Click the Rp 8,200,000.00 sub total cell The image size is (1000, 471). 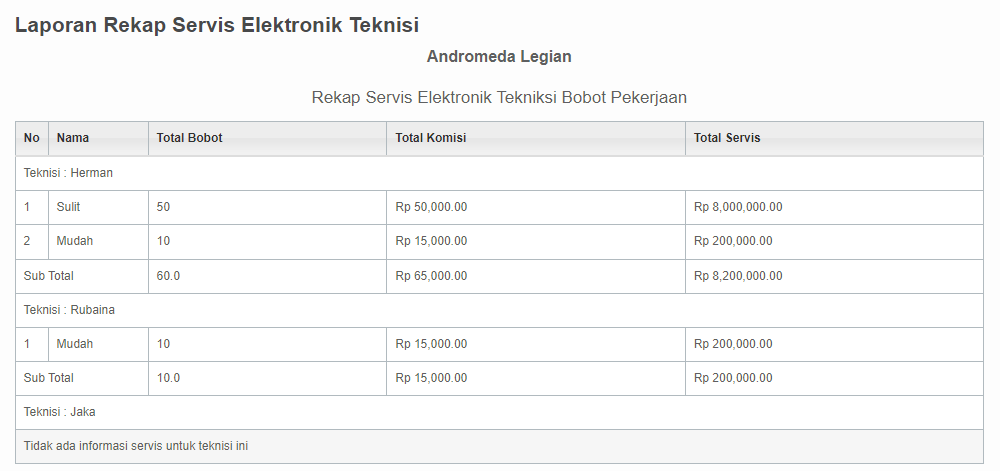[x=834, y=277]
